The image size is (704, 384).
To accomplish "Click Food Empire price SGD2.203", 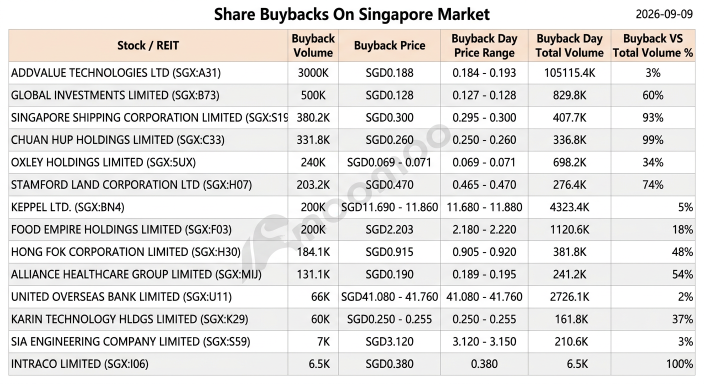I will coord(389,230).
